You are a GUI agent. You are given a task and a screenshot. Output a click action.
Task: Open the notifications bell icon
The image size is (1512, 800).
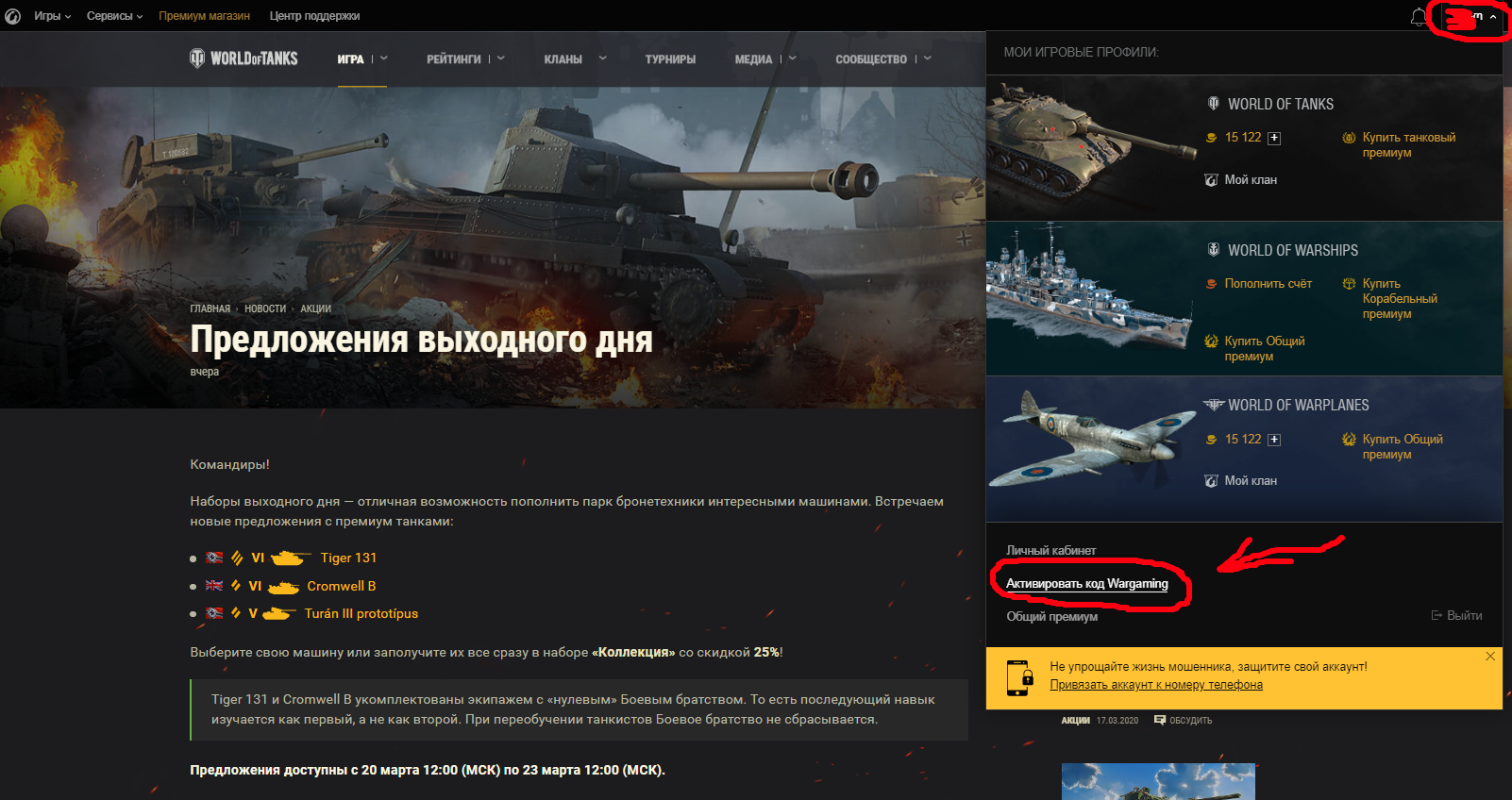(x=1419, y=17)
